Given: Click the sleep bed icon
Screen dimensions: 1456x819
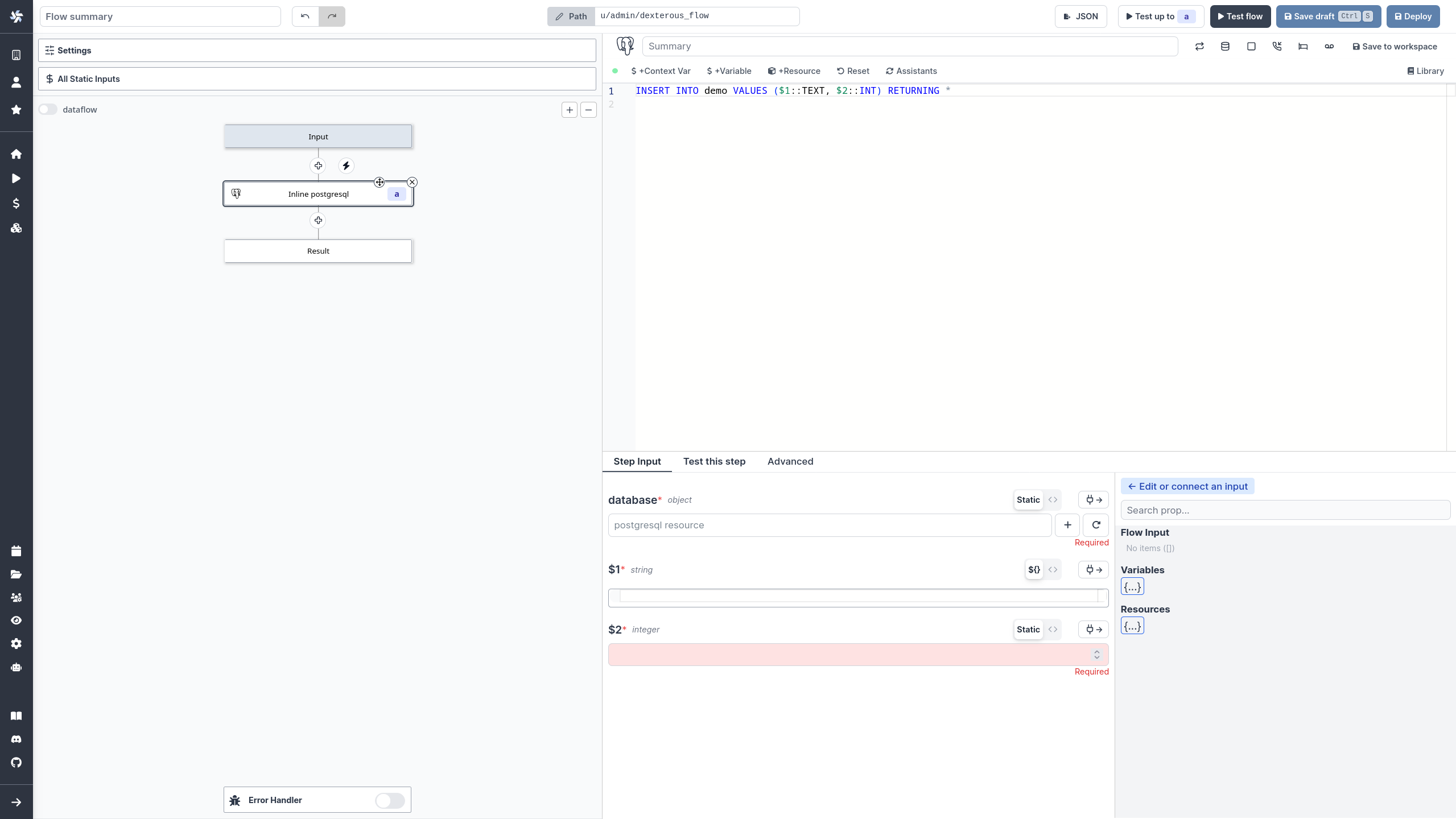Looking at the screenshot, I should click(x=1303, y=47).
